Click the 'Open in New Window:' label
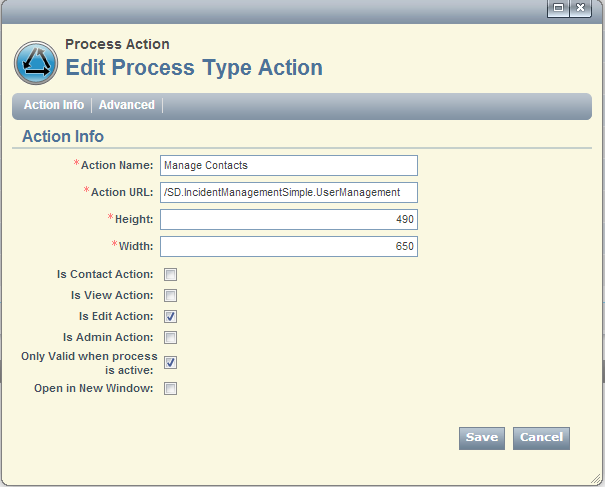The image size is (605, 487). coord(93,388)
